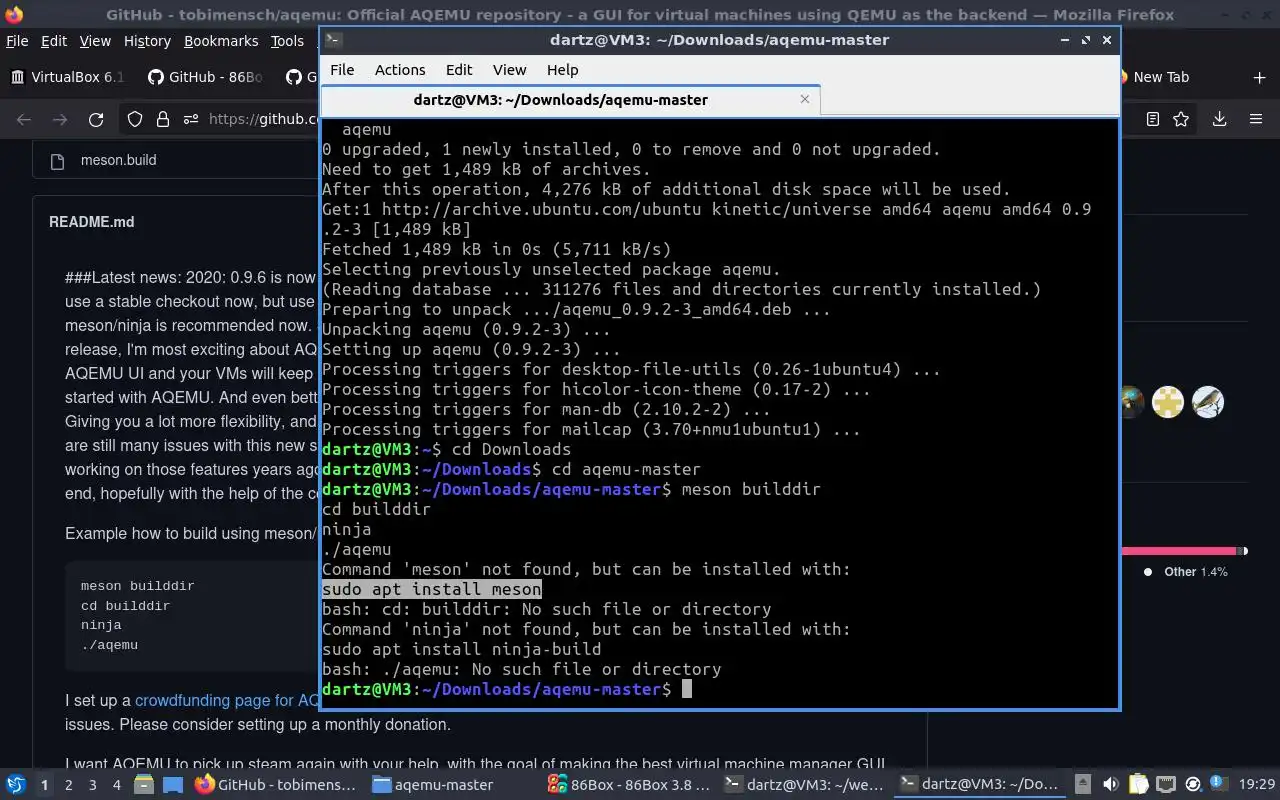This screenshot has width=1280, height=800.
Task: Open the crowdfunding page link
Action: click(227, 700)
